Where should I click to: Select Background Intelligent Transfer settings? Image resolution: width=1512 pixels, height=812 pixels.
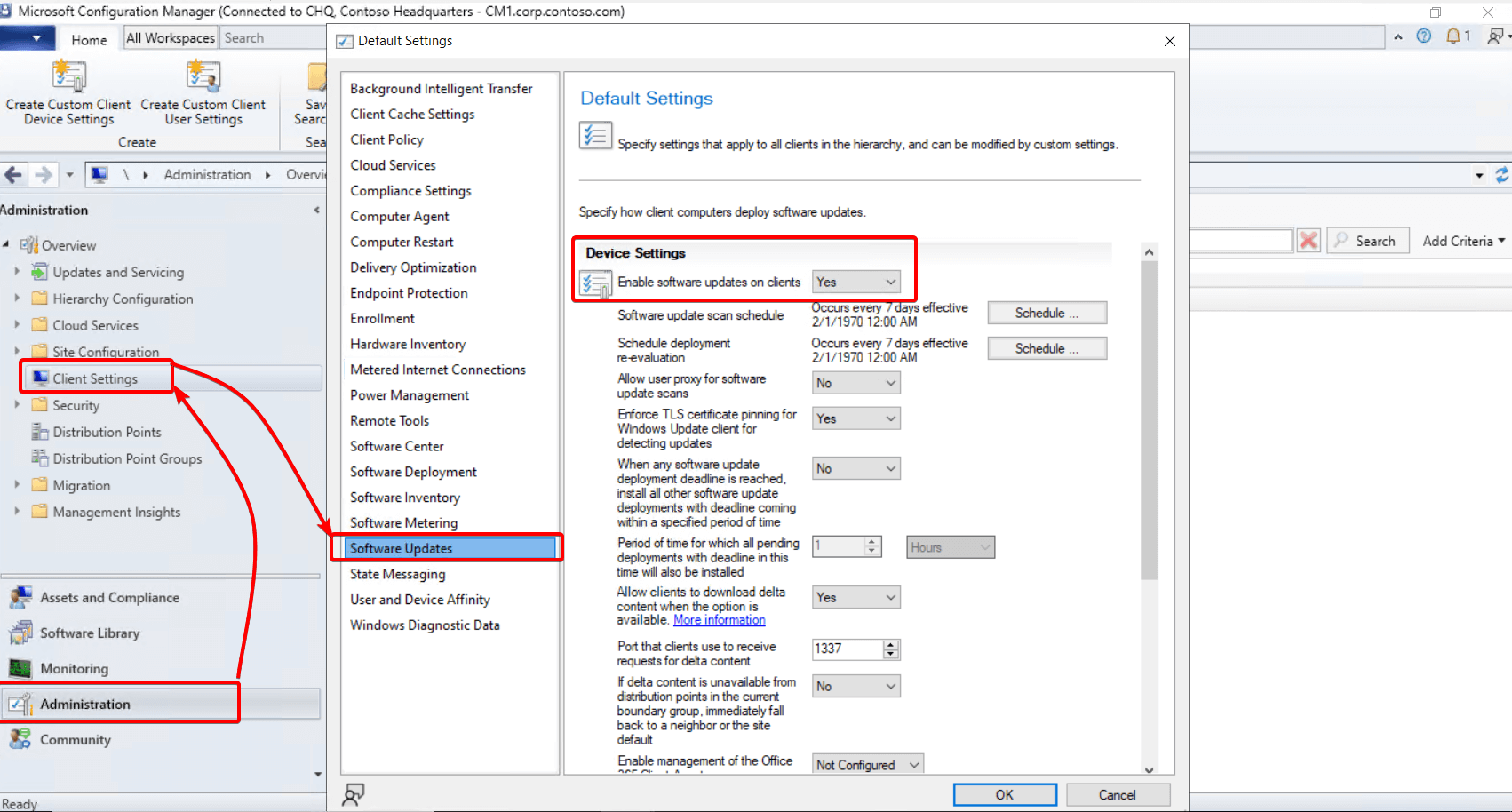pyautogui.click(x=442, y=89)
